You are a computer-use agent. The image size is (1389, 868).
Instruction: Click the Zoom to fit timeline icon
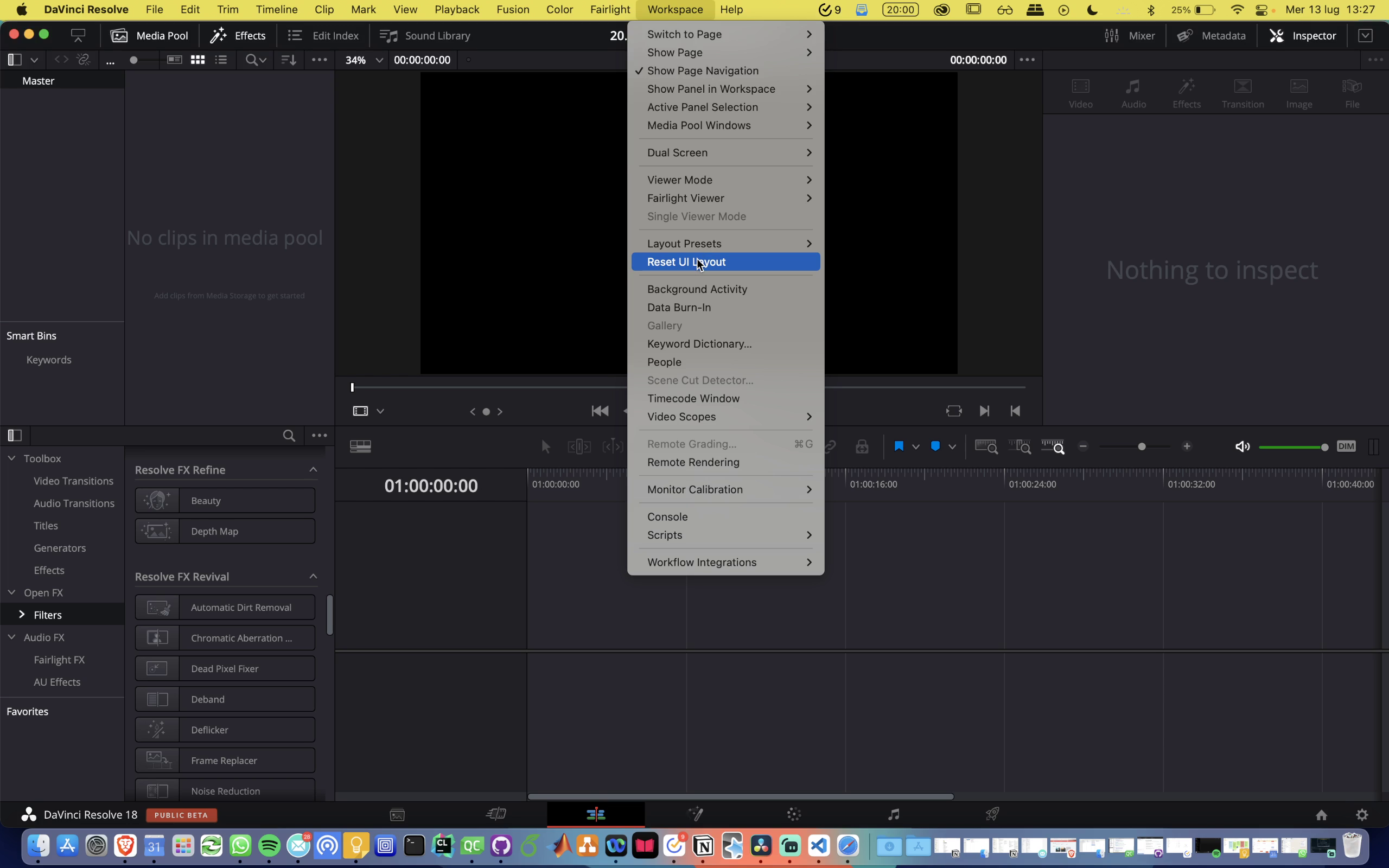coord(986,446)
